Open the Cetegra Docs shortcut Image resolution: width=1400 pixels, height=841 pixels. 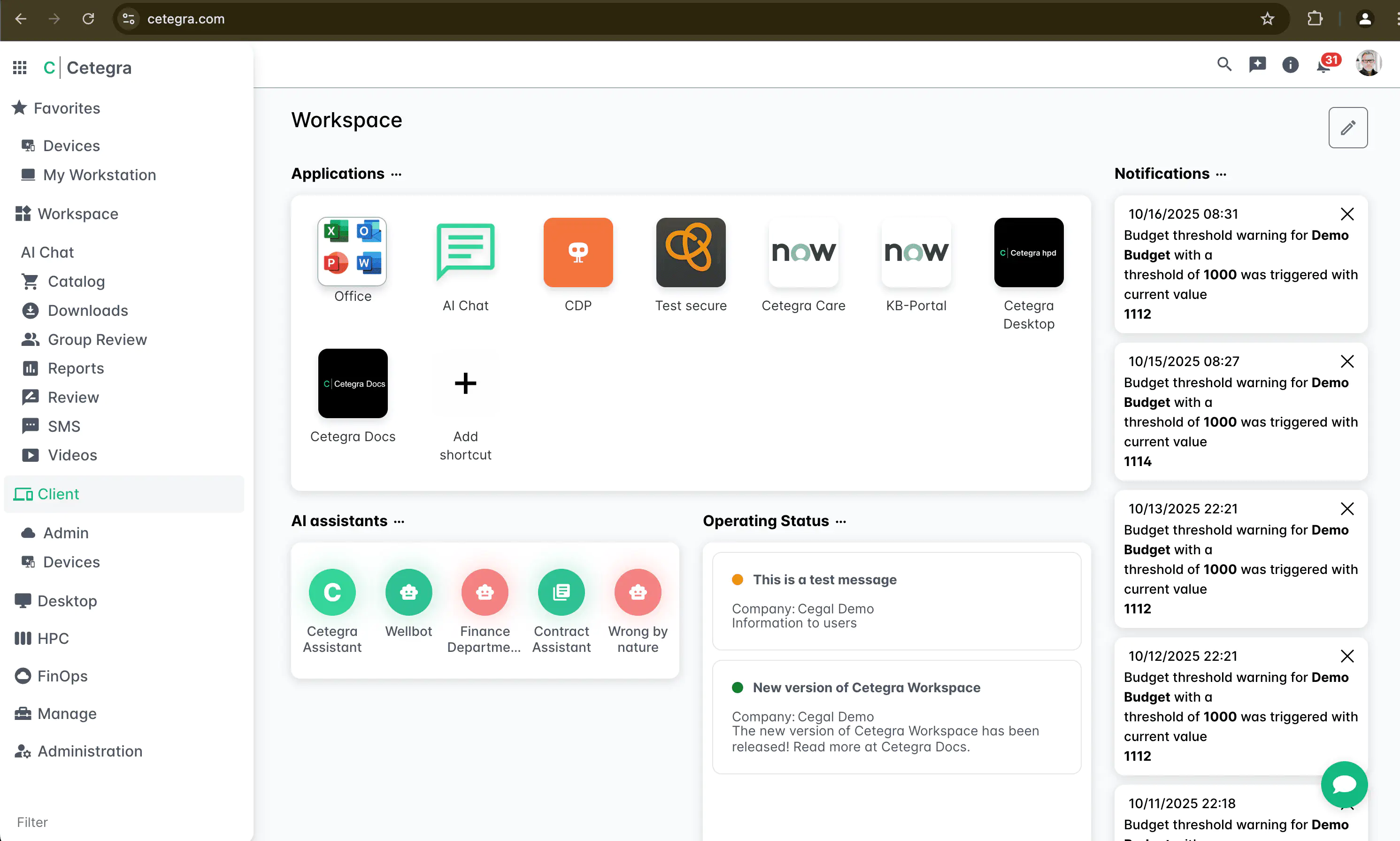point(353,384)
